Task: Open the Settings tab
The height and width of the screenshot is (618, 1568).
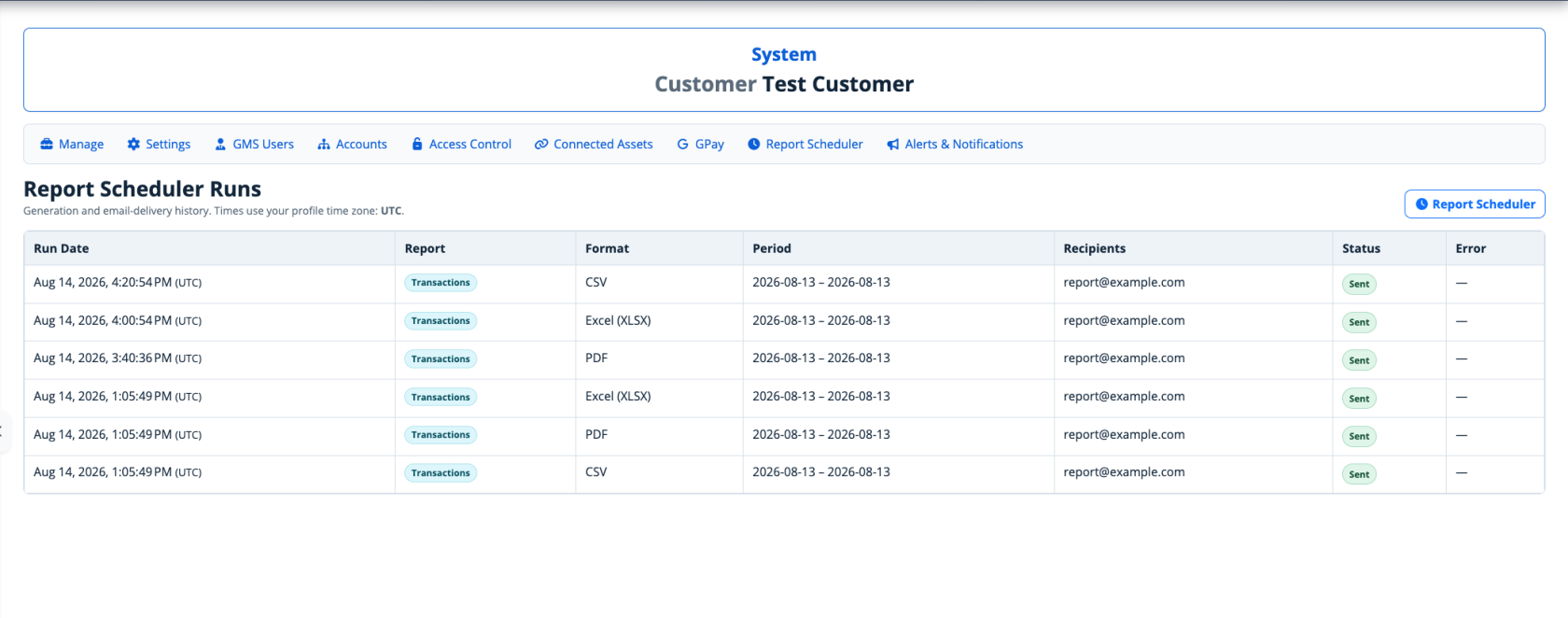Action: click(x=159, y=144)
